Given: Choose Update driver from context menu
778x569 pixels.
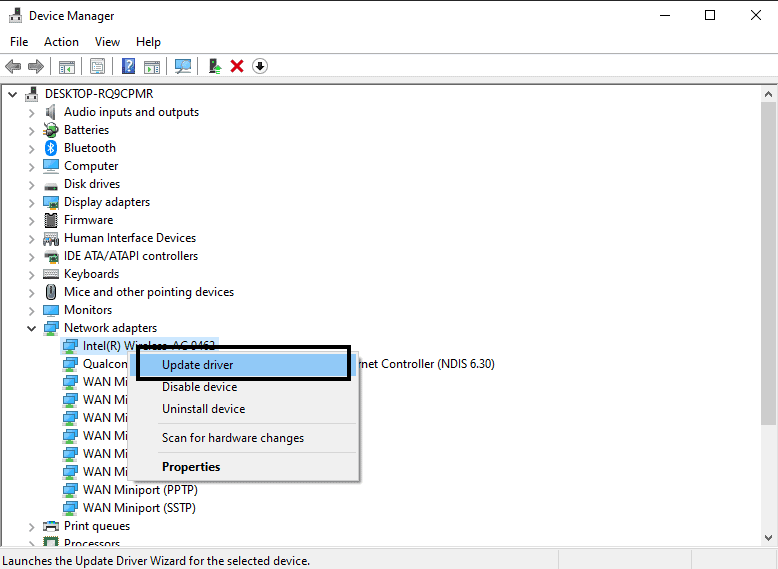Looking at the screenshot, I should pos(243,365).
